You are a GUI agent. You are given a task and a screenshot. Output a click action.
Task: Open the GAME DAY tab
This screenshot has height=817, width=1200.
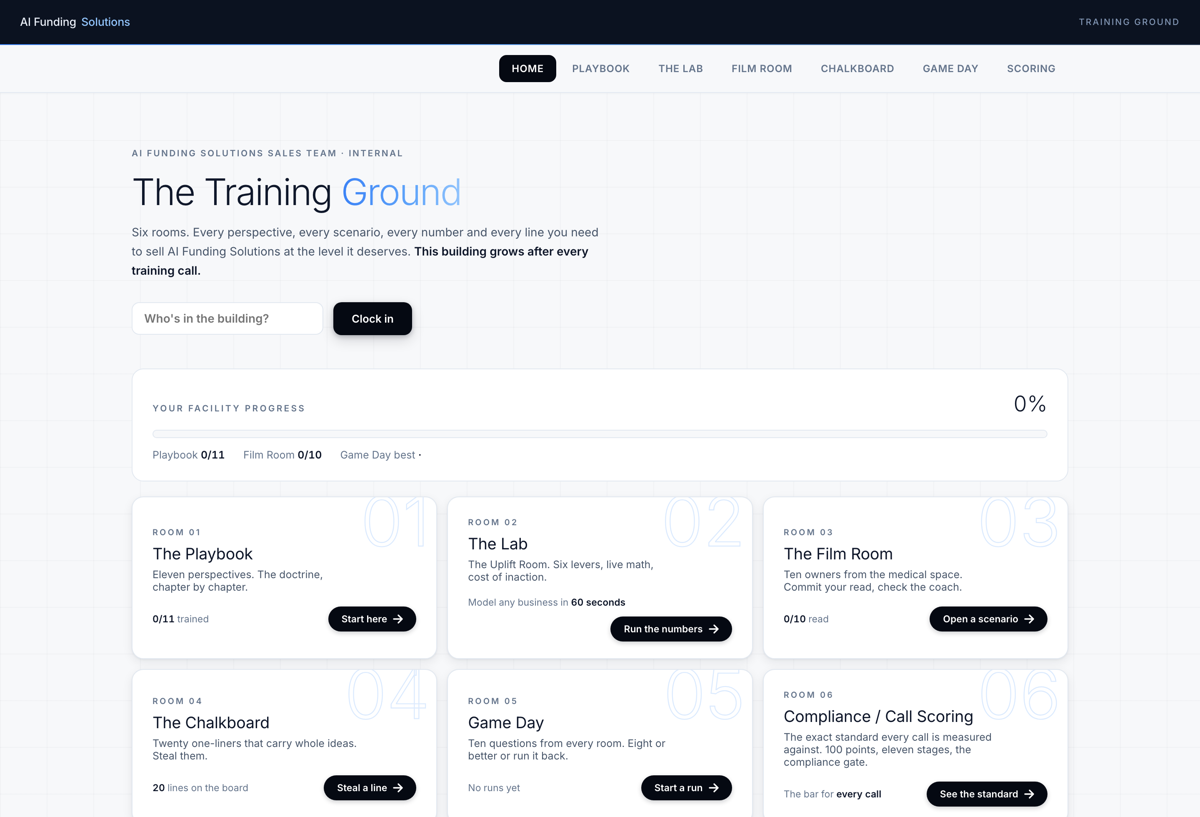click(x=950, y=68)
